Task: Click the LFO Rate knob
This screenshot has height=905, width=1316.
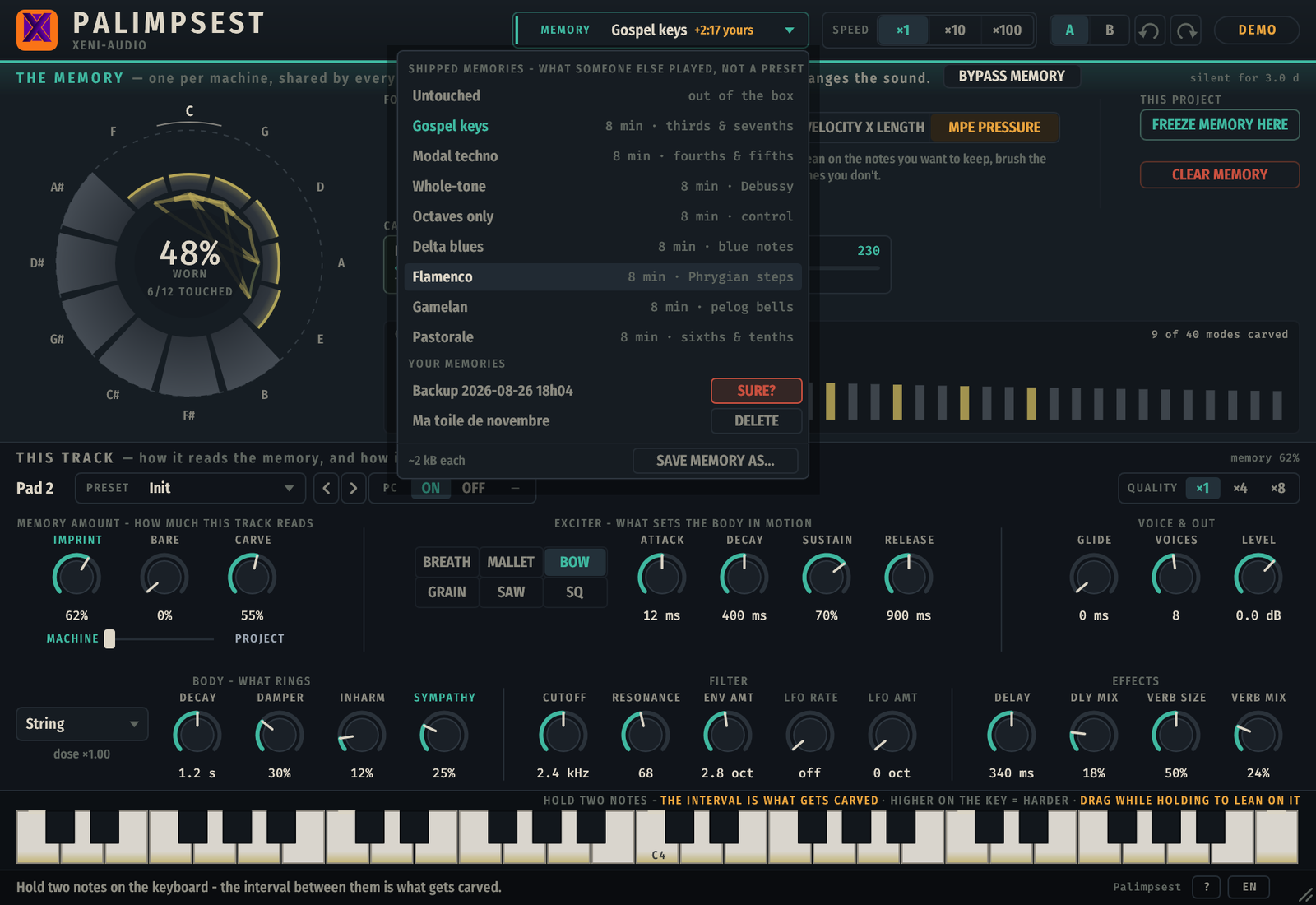Action: (x=810, y=733)
